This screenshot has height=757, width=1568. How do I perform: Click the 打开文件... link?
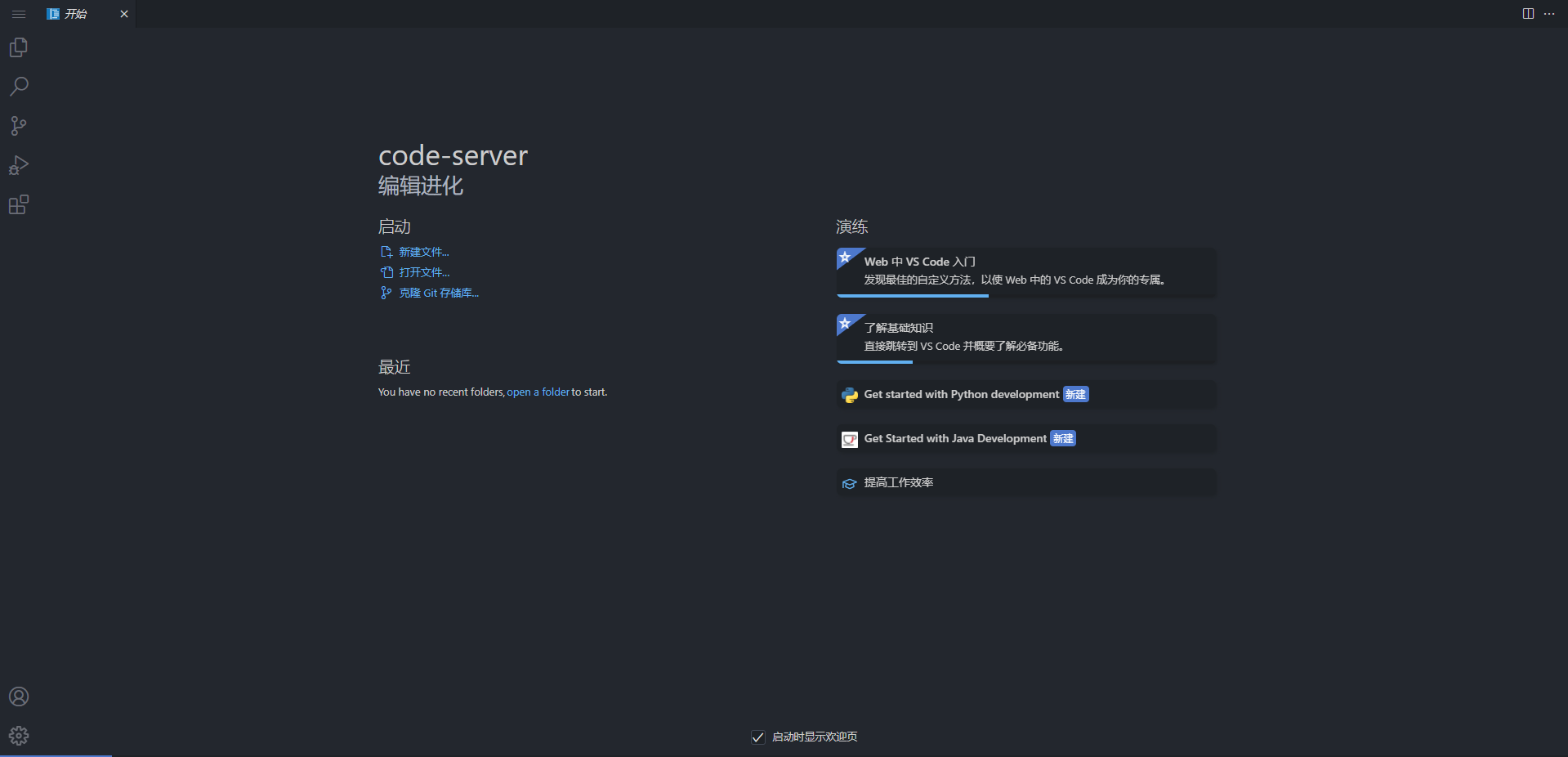(424, 272)
